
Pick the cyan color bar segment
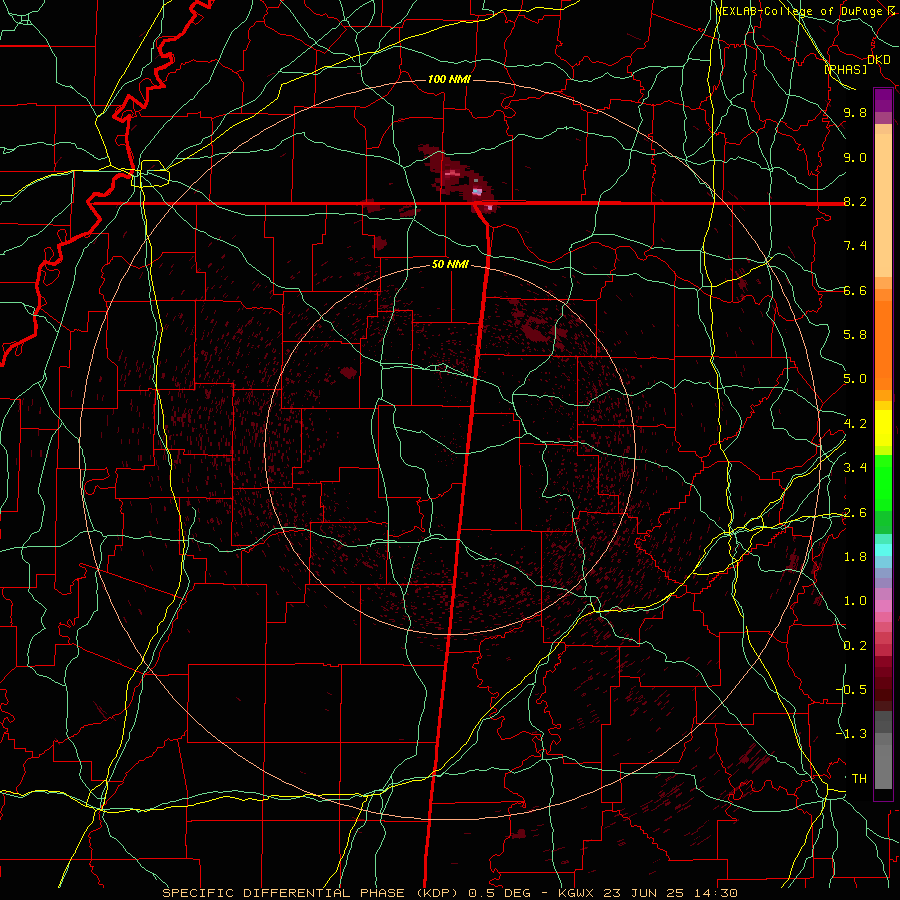(883, 549)
